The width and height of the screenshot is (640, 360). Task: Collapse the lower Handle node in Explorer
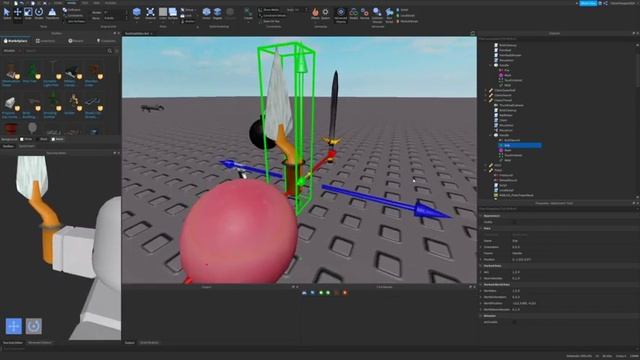point(491,135)
